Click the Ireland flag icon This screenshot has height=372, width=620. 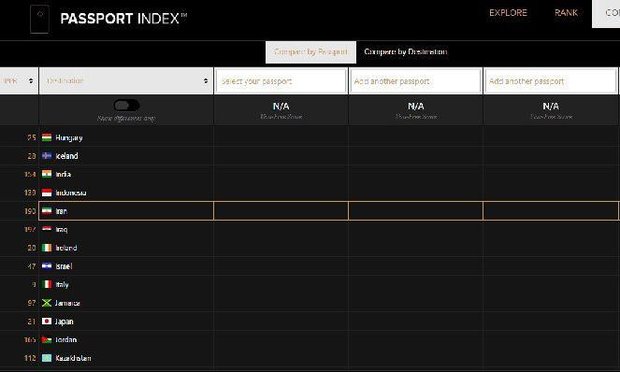click(47, 248)
